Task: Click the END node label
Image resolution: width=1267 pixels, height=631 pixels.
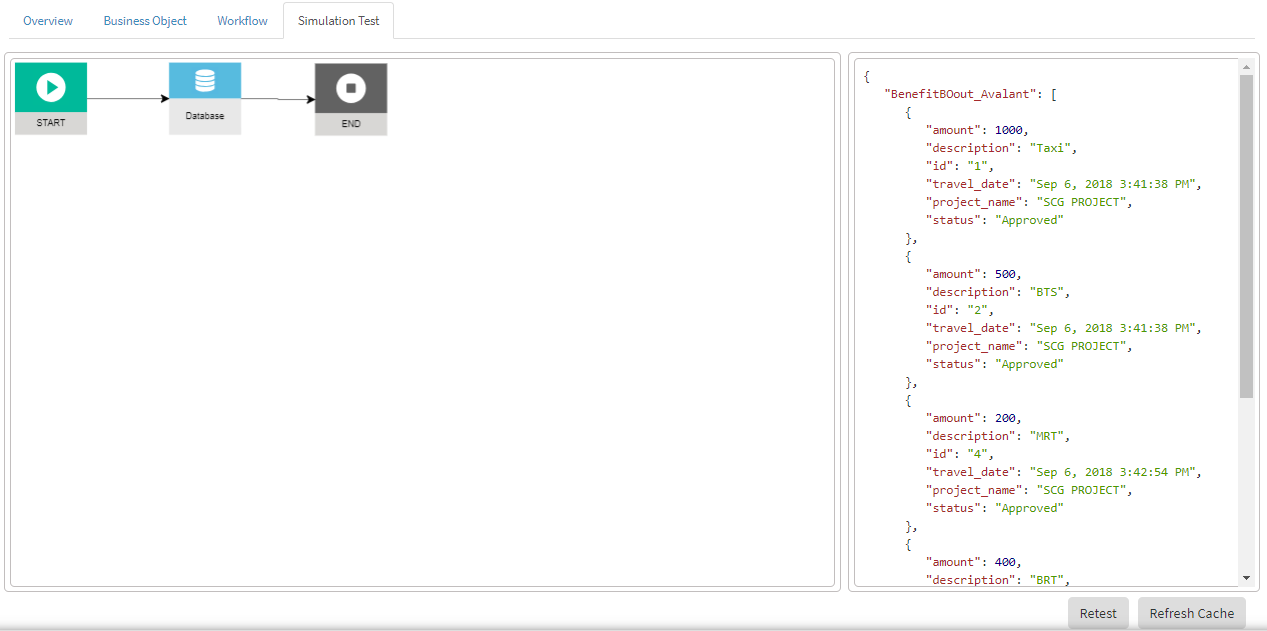Action: click(351, 124)
